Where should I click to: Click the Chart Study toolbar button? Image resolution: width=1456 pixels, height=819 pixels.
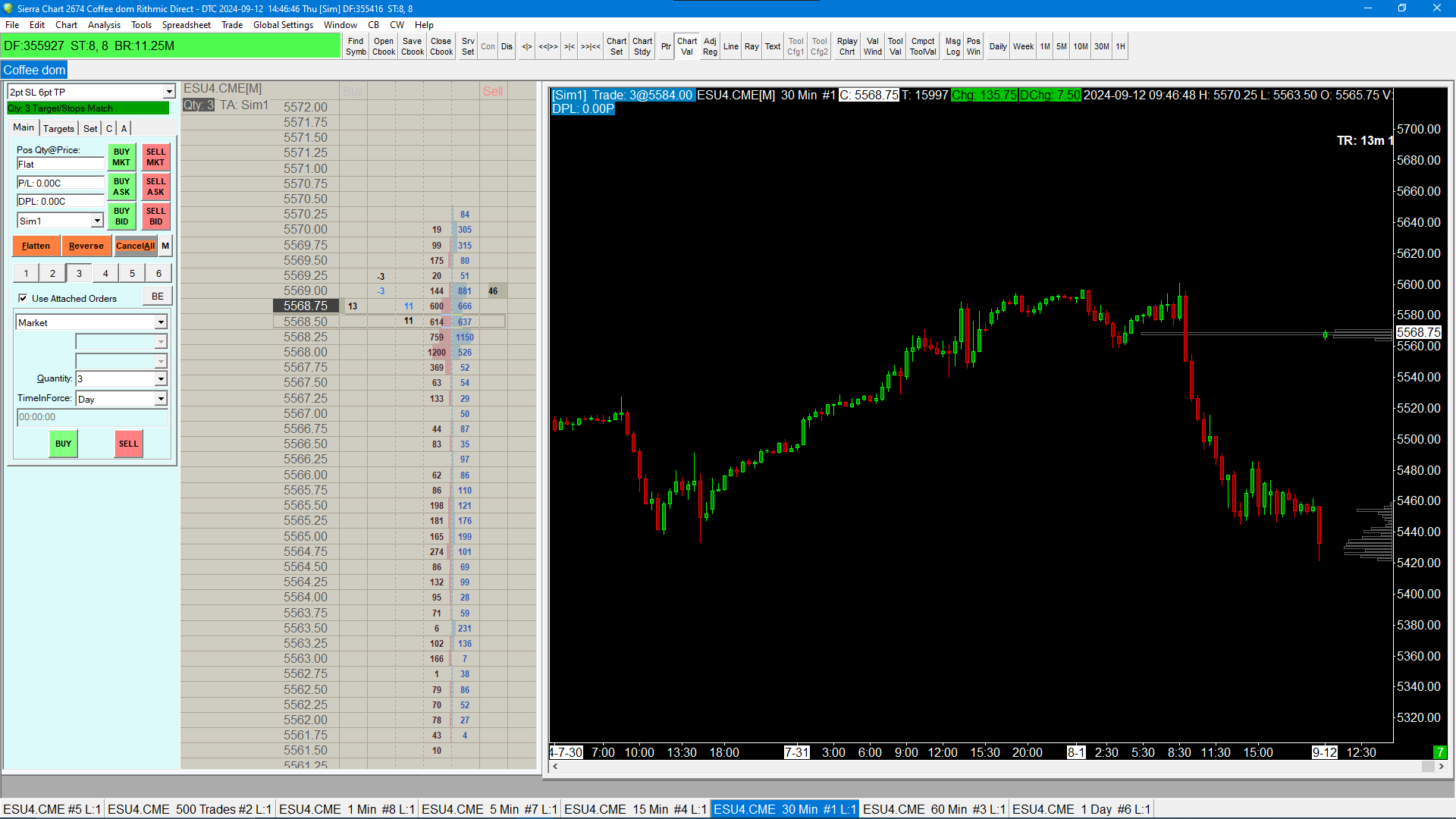click(642, 46)
